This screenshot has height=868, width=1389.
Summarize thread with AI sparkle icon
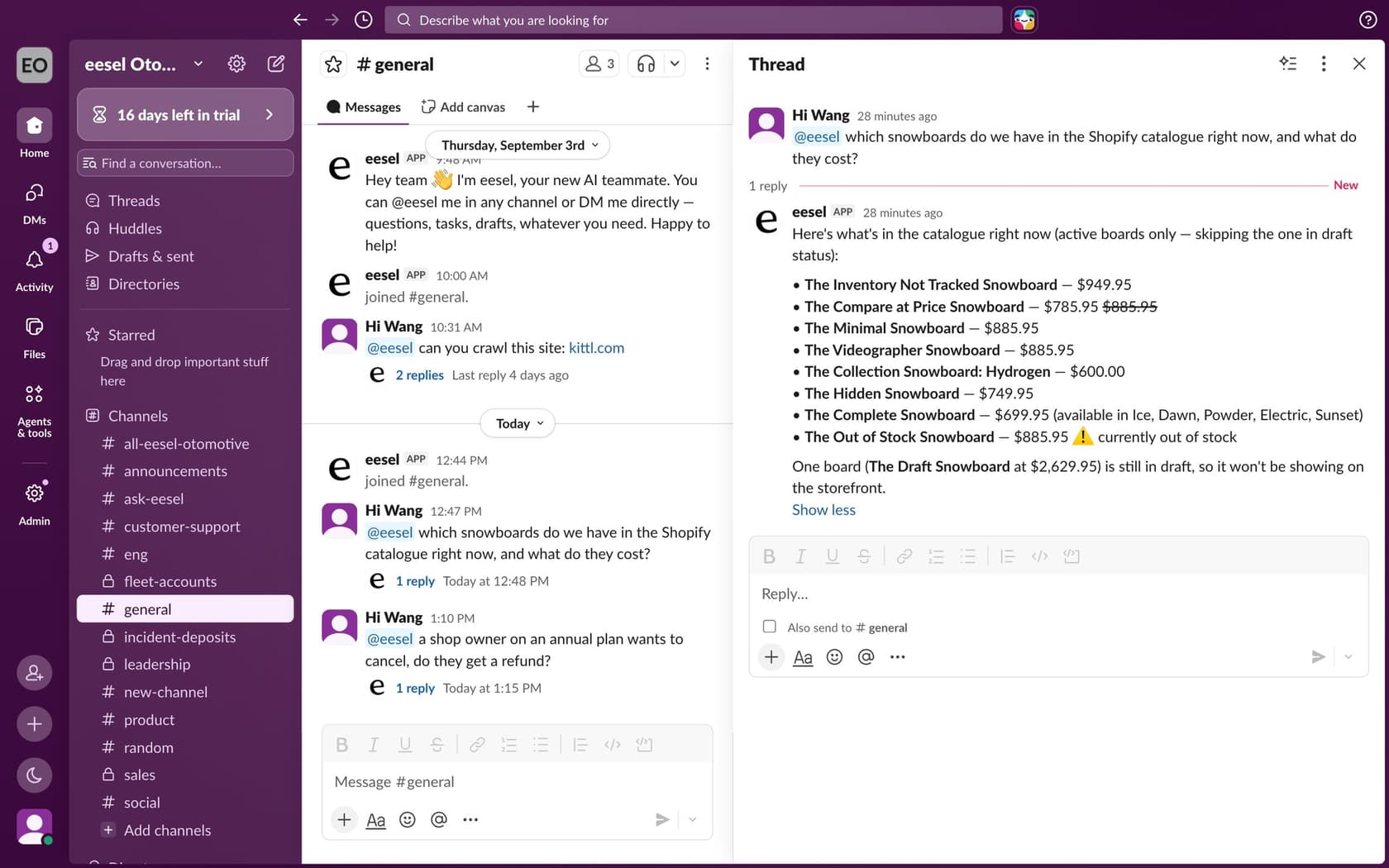coord(1288,64)
